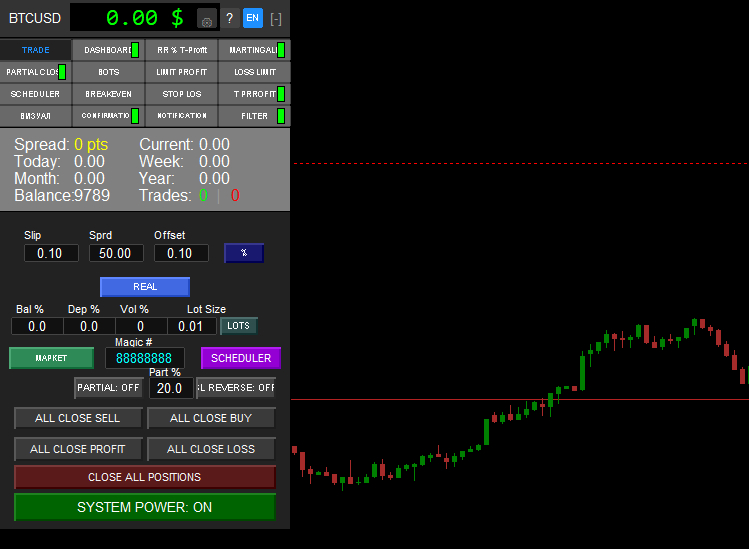Viewport: 749px width, 549px height.
Task: Open the help question mark button
Action: pos(230,19)
